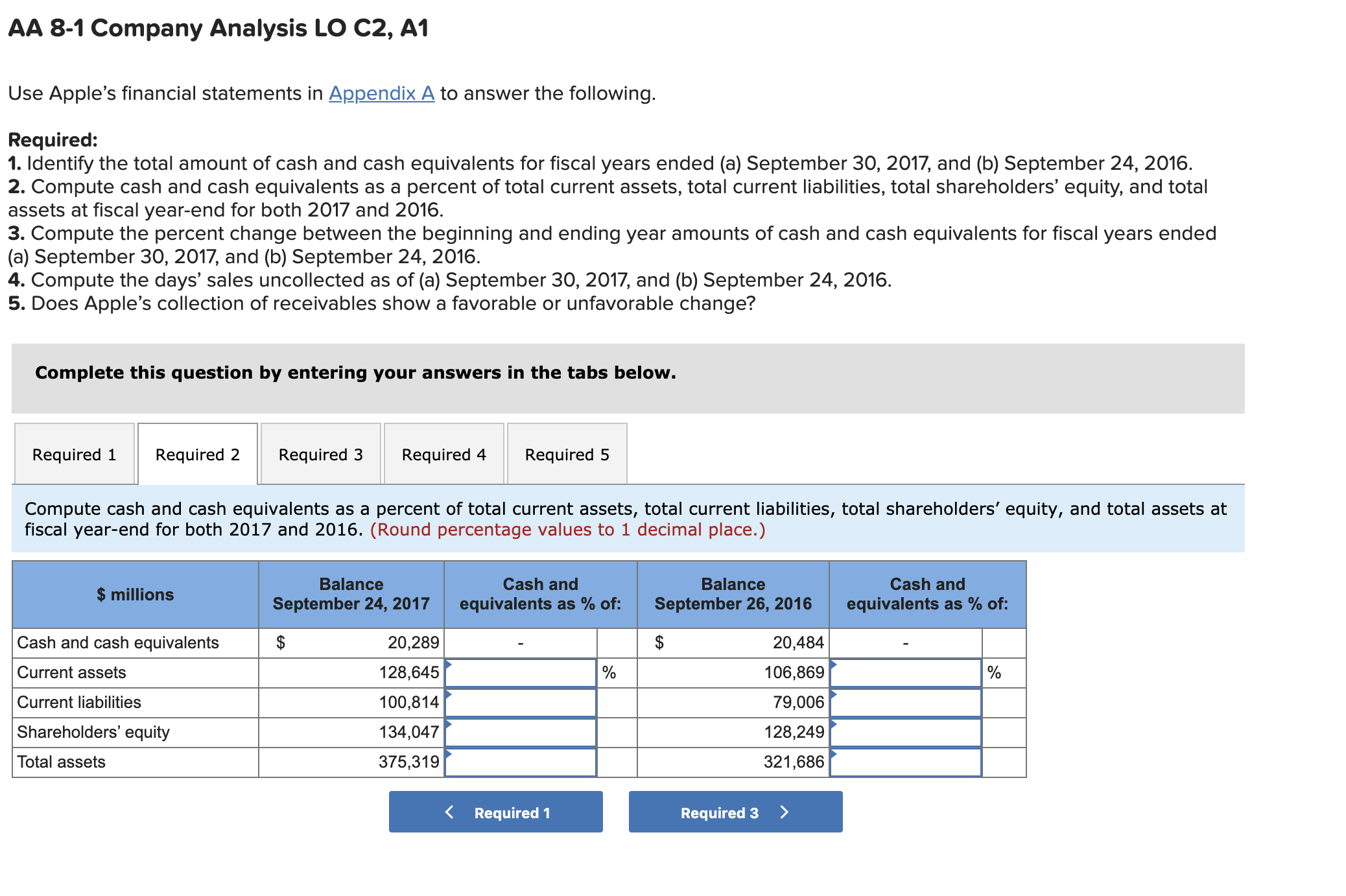Switch to the Required 1 tab
Viewport: 1346px width, 896px height.
click(73, 454)
